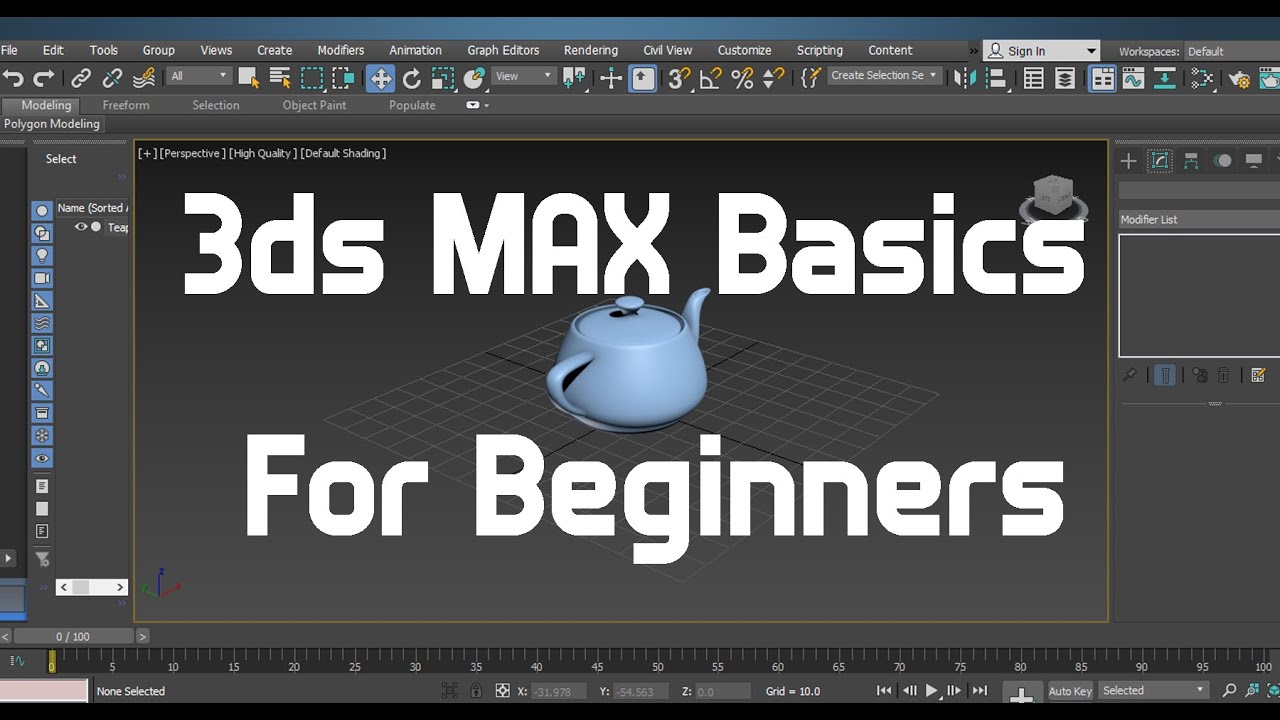Switch to the Object Paint tab
1280x720 pixels.
(314, 105)
